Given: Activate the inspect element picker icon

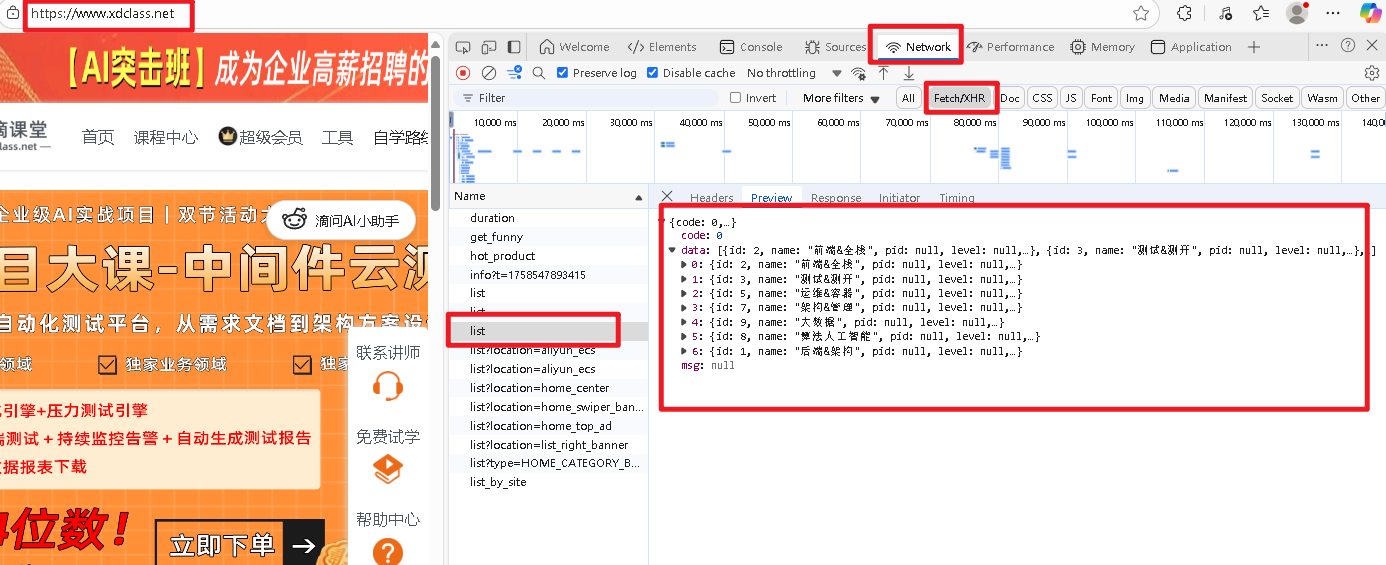Looking at the screenshot, I should (463, 47).
